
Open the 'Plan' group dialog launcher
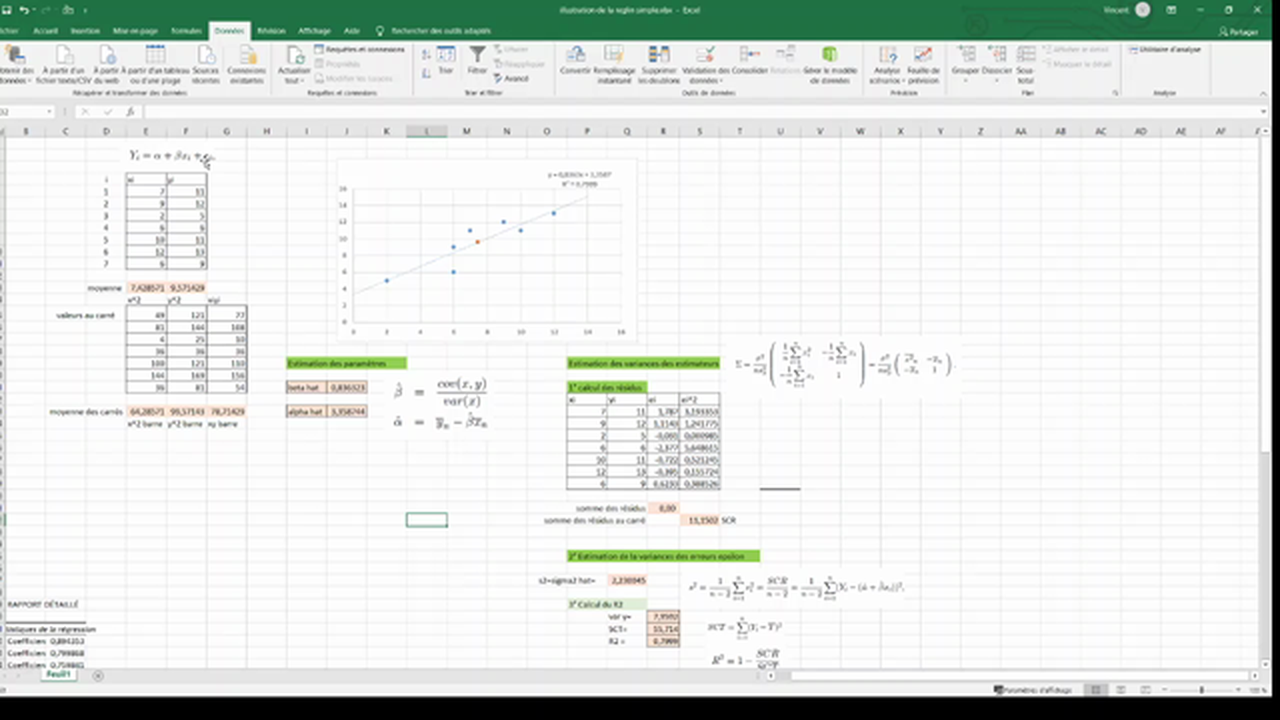(x=1115, y=93)
